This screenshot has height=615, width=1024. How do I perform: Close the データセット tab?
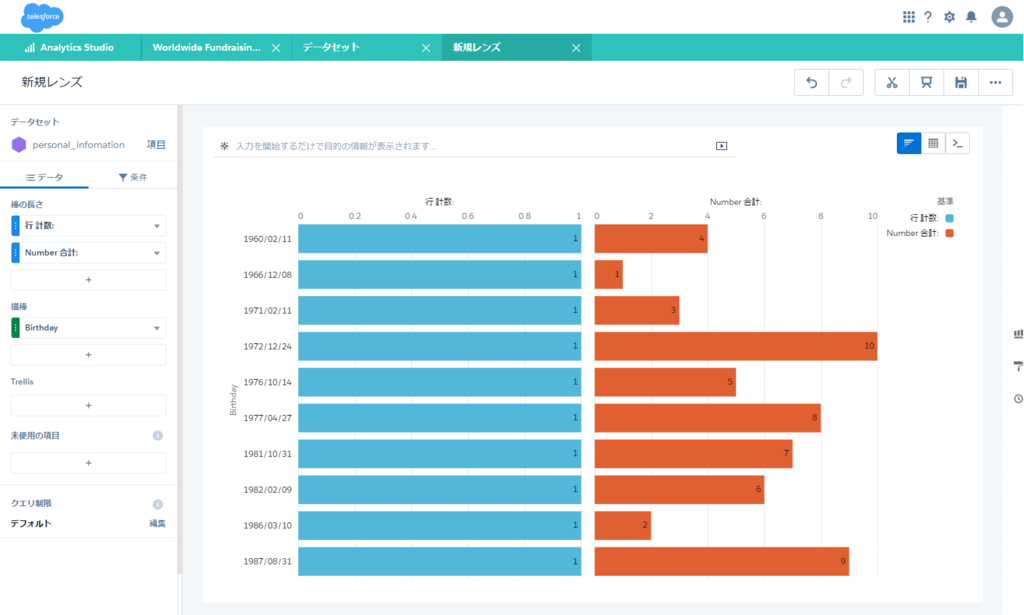click(426, 48)
